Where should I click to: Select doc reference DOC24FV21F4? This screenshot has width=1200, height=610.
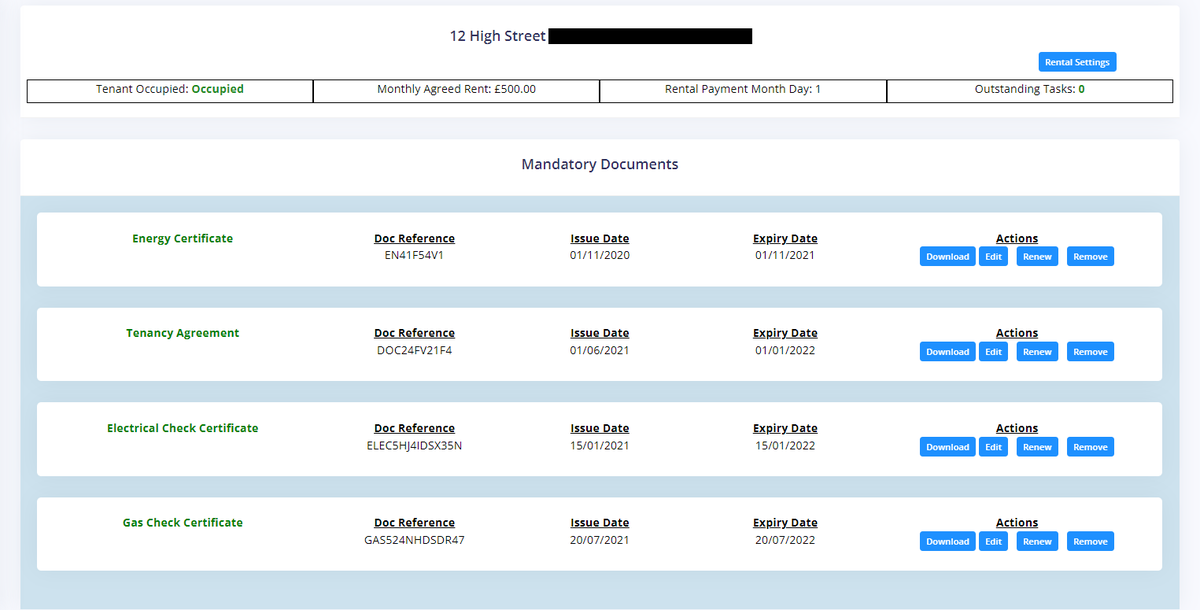tap(414, 351)
